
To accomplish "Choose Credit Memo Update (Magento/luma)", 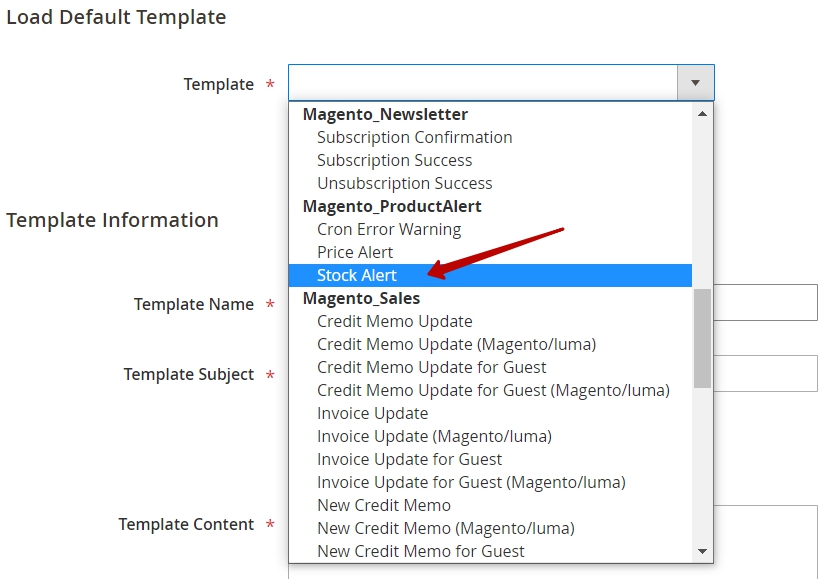I will click(x=490, y=345).
